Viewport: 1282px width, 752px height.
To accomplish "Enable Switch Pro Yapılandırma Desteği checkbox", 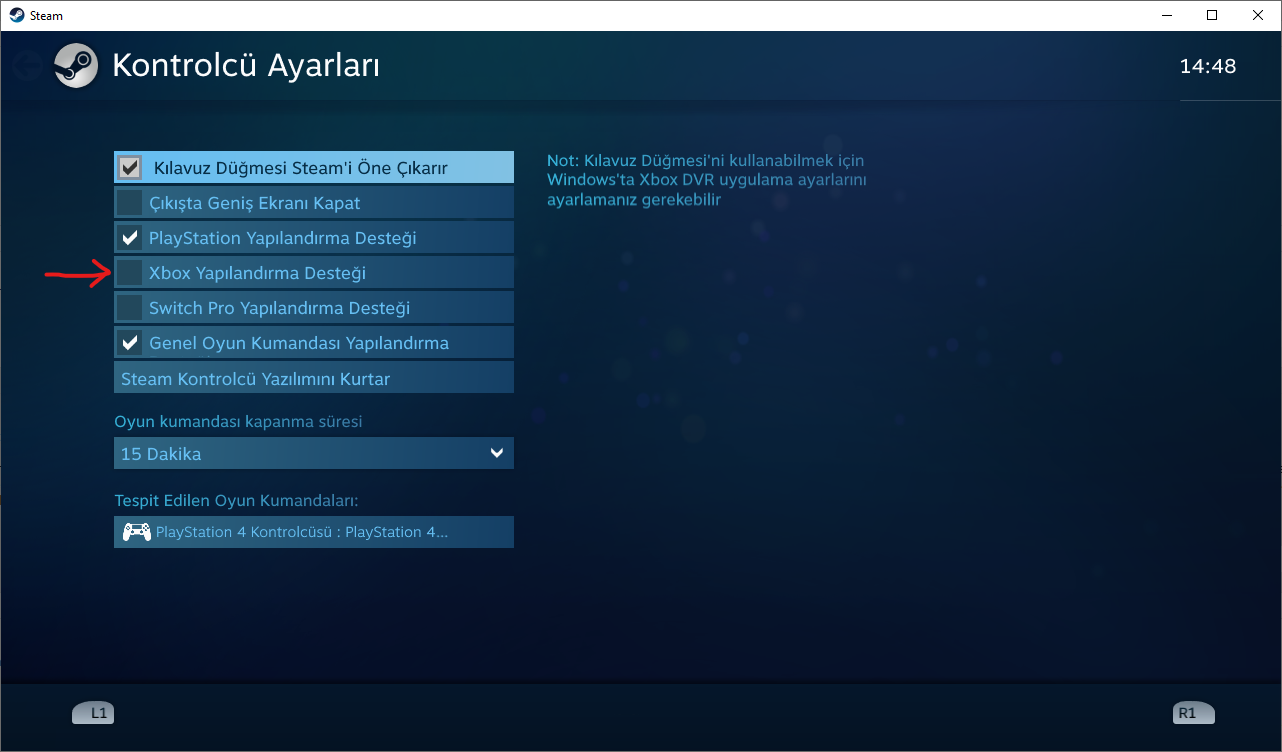I will [x=129, y=307].
